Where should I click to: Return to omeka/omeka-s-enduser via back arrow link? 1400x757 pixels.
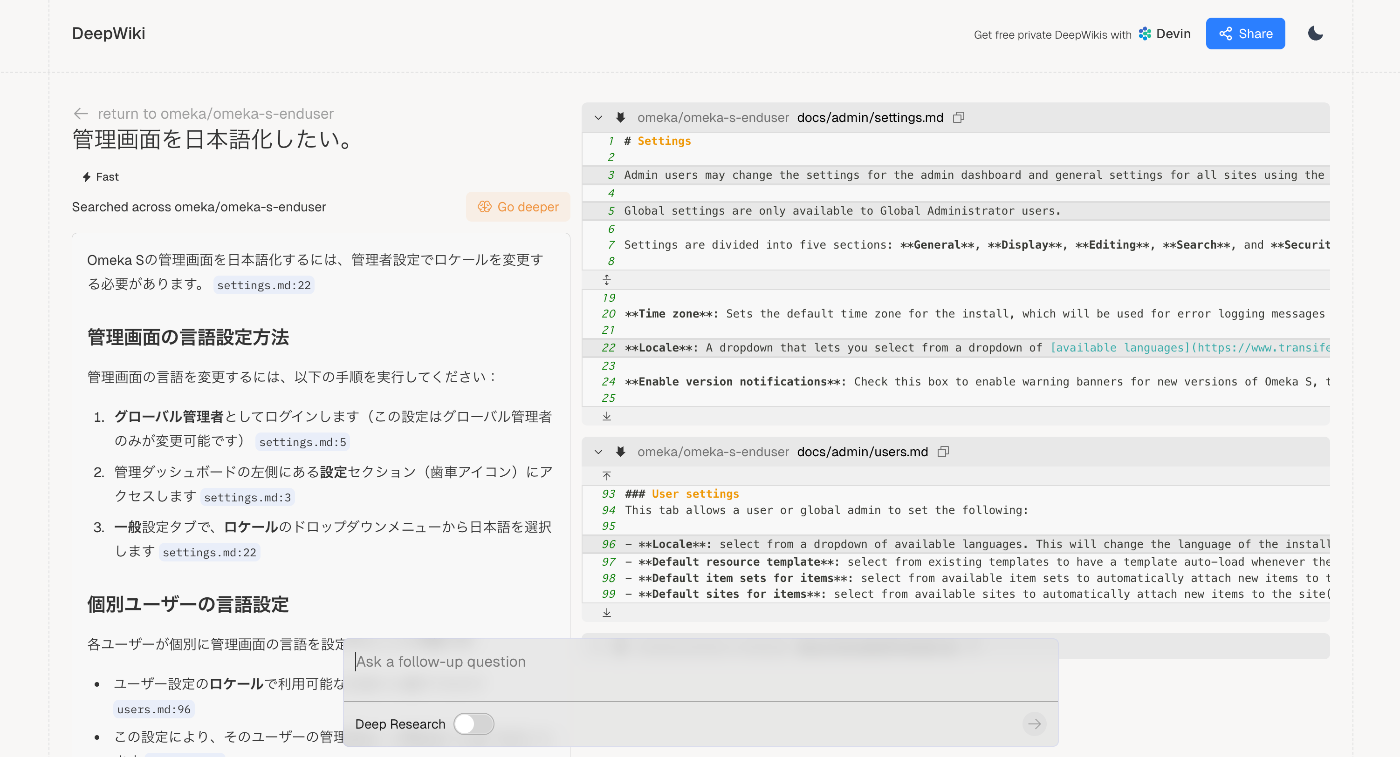pyautogui.click(x=204, y=114)
